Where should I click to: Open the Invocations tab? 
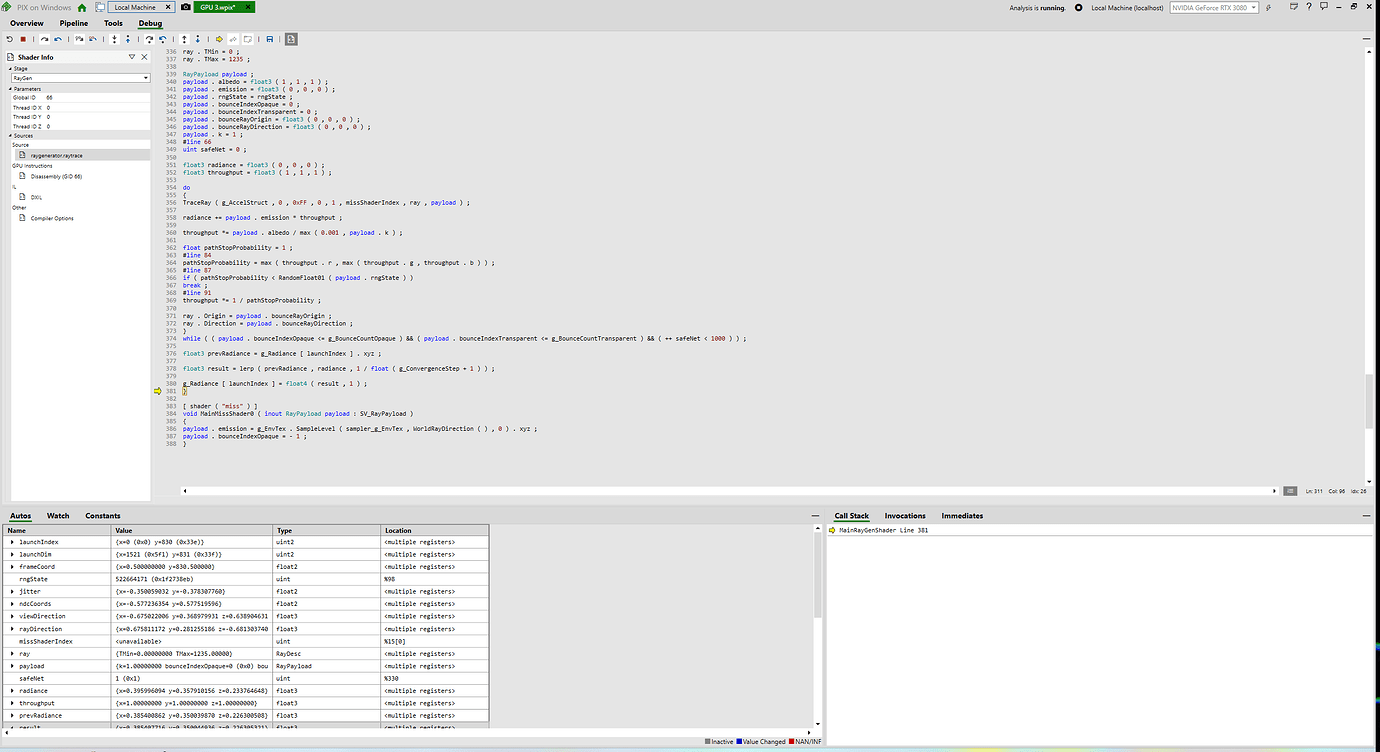[905, 516]
